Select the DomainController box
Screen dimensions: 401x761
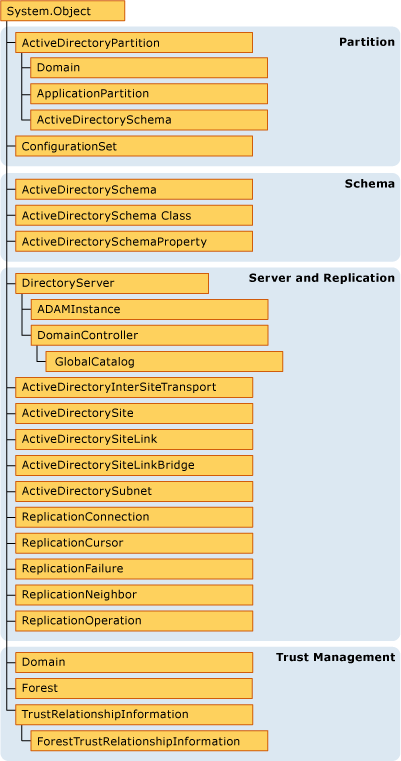pos(150,335)
